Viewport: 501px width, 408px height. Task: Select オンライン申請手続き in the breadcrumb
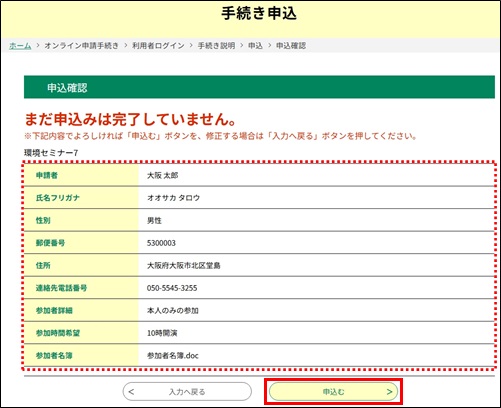click(81, 46)
